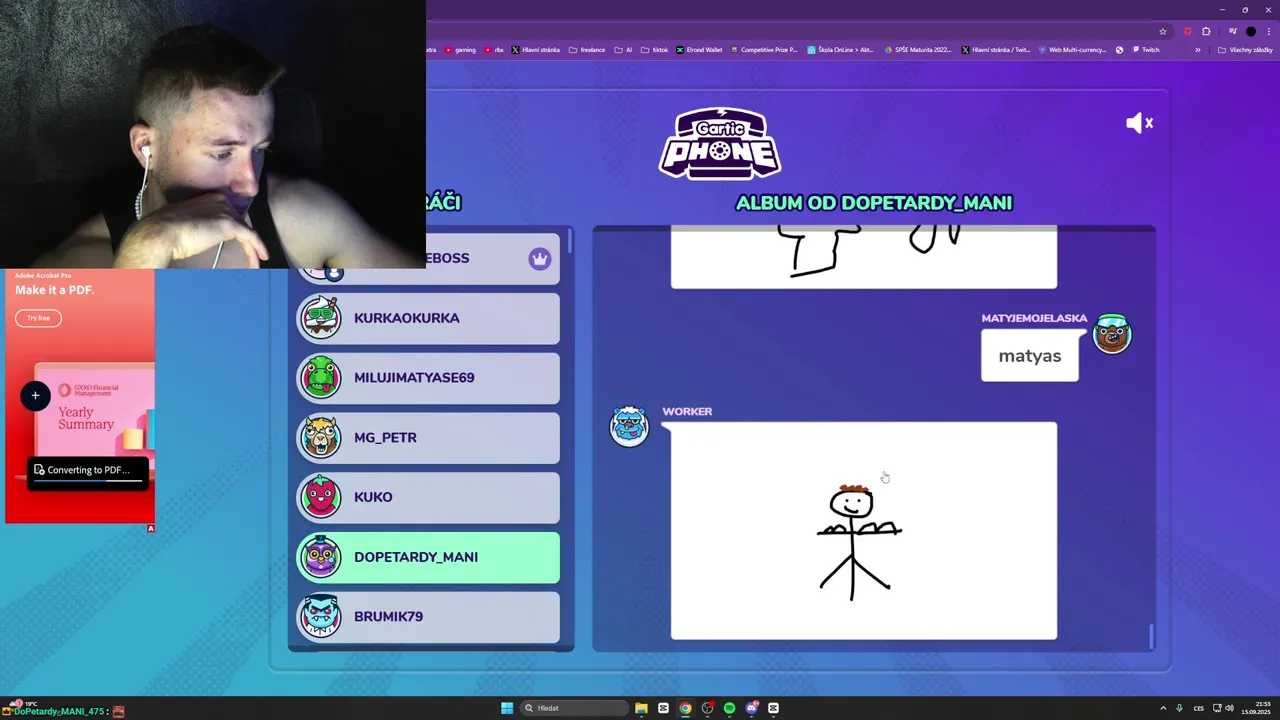
Task: Open the SPŠE Maturita 2022 bookmark
Action: click(x=919, y=50)
